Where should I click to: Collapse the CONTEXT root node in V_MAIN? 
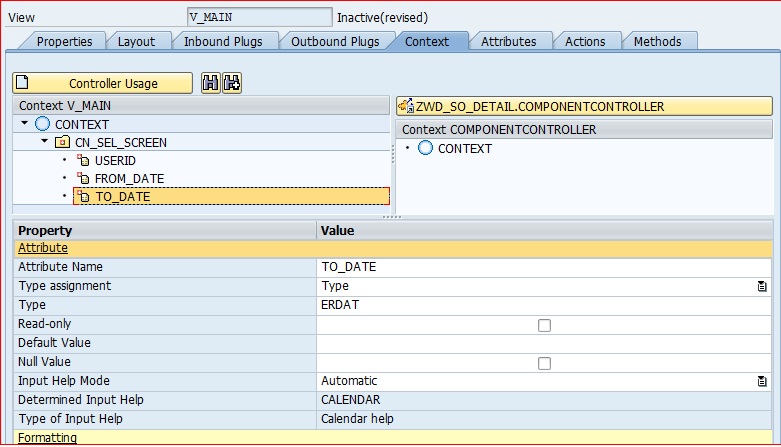tap(24, 123)
